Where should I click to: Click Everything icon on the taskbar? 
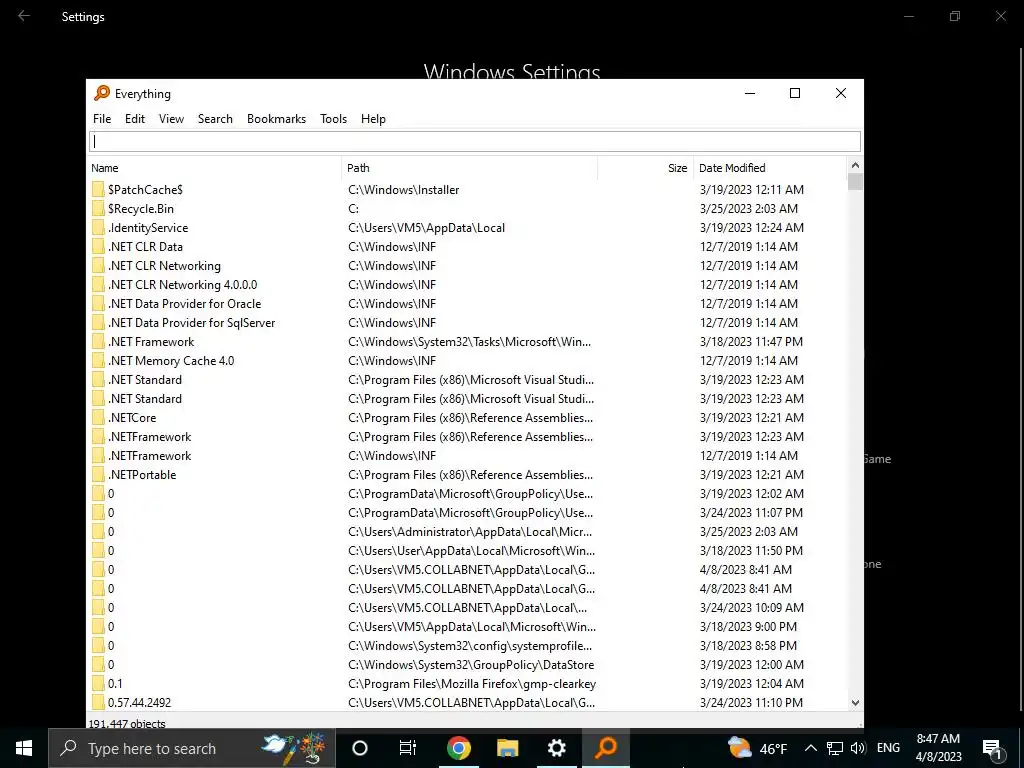[606, 748]
